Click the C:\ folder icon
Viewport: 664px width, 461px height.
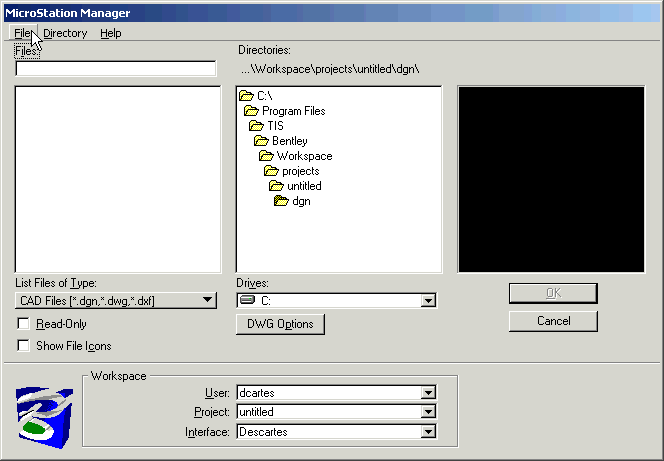coord(246,96)
